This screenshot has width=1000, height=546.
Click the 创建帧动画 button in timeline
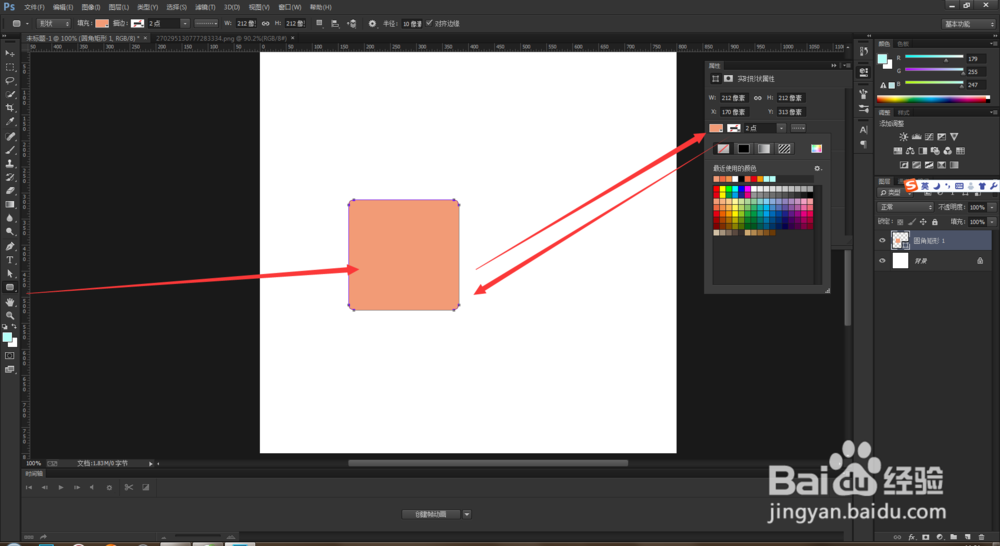pos(430,514)
